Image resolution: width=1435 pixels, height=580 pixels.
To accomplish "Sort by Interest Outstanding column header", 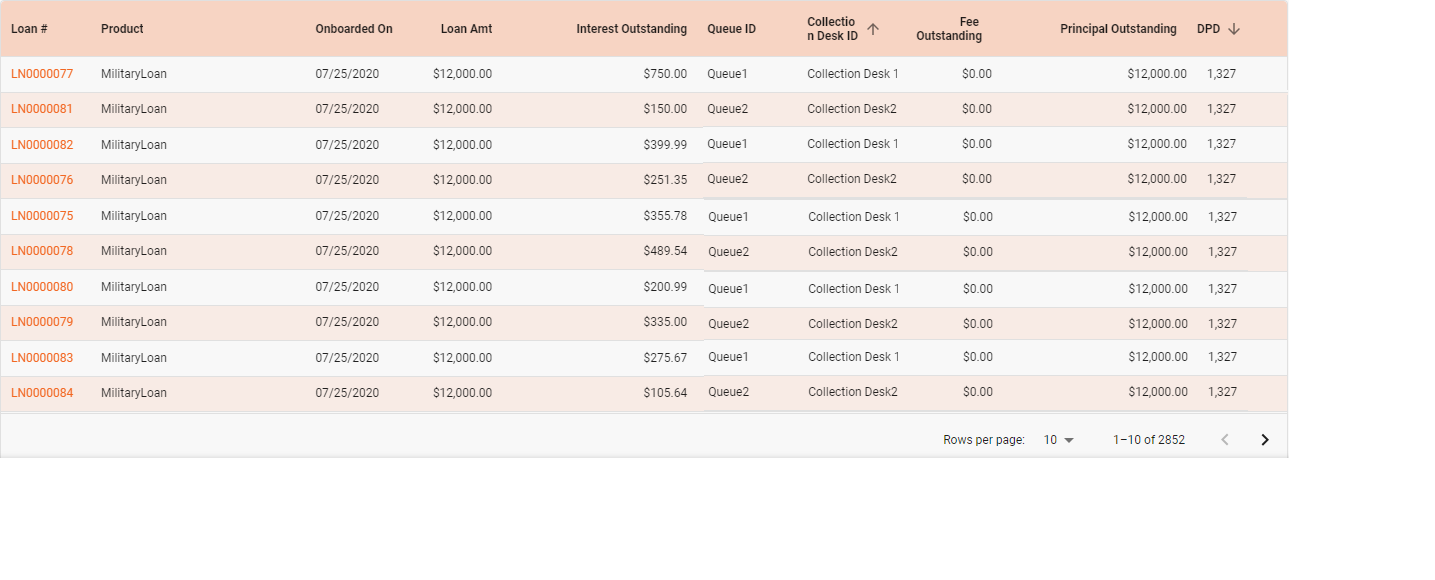I will point(632,29).
